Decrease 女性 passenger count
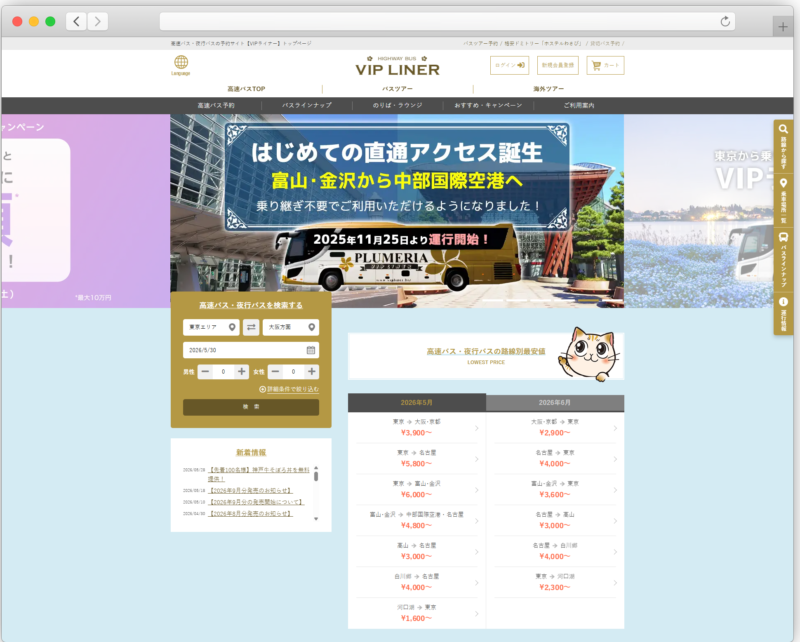 point(276,372)
